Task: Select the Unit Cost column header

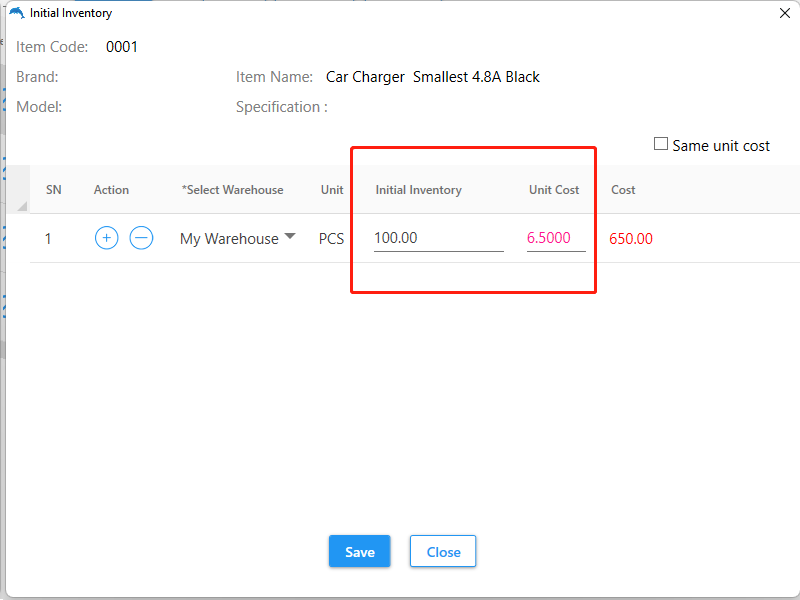Action: point(554,190)
